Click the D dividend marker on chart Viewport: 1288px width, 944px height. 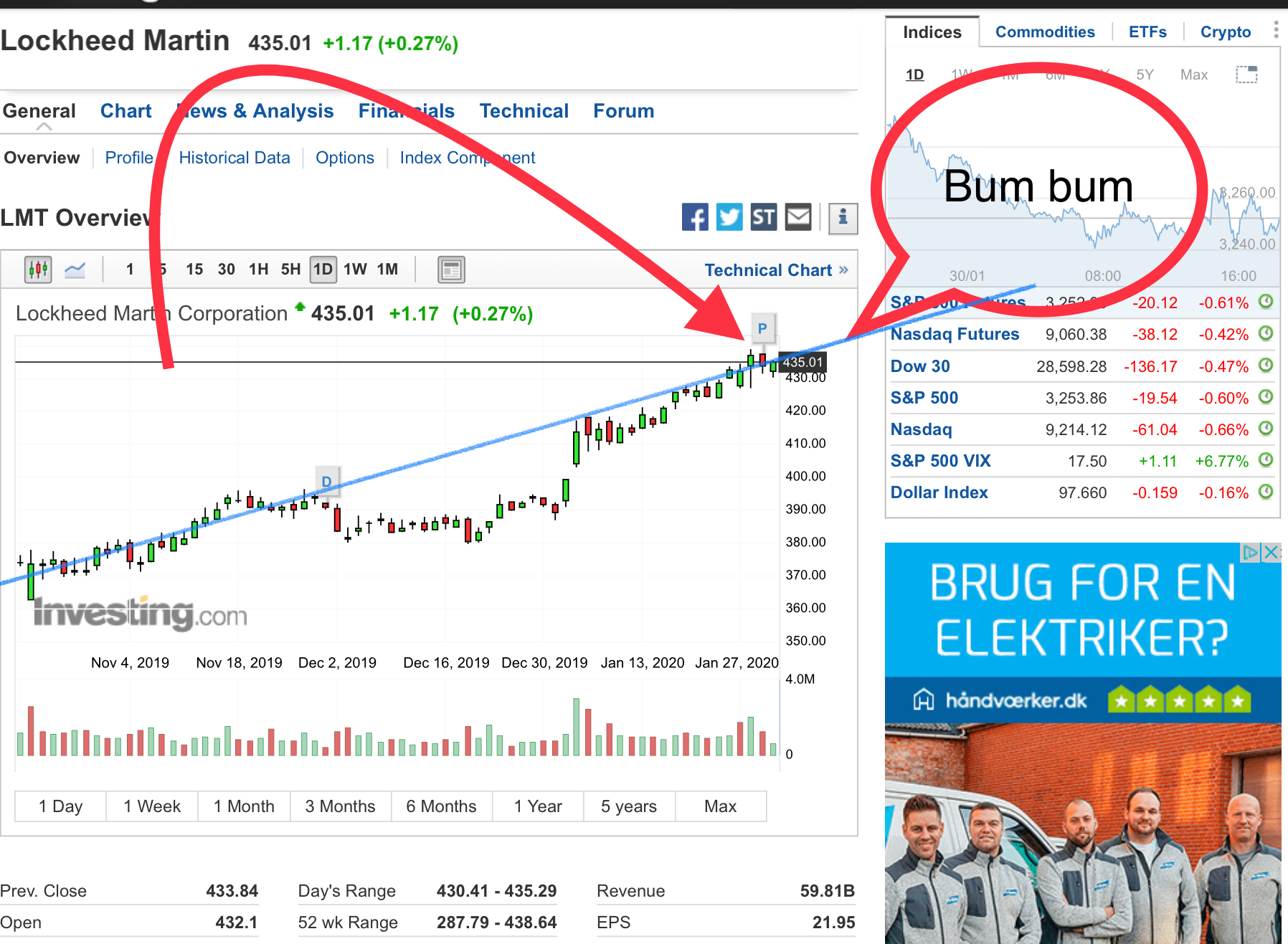click(x=326, y=481)
